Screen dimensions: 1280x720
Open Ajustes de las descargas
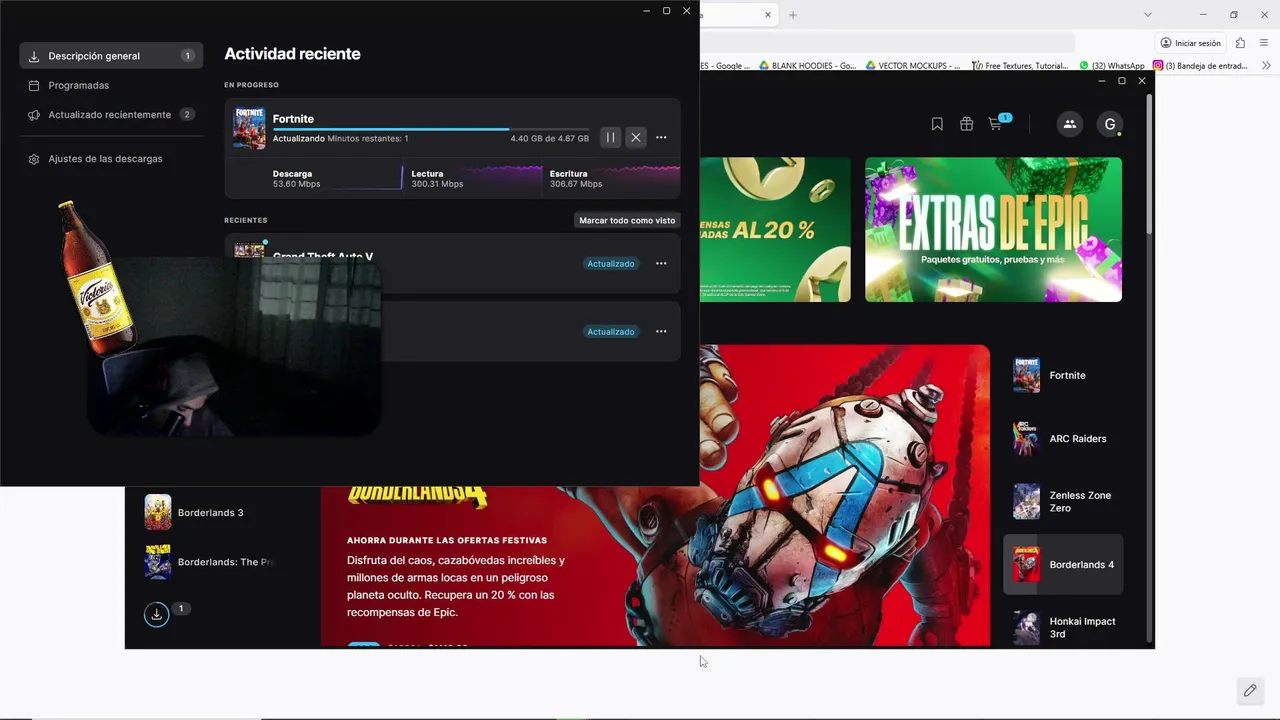tap(111, 159)
